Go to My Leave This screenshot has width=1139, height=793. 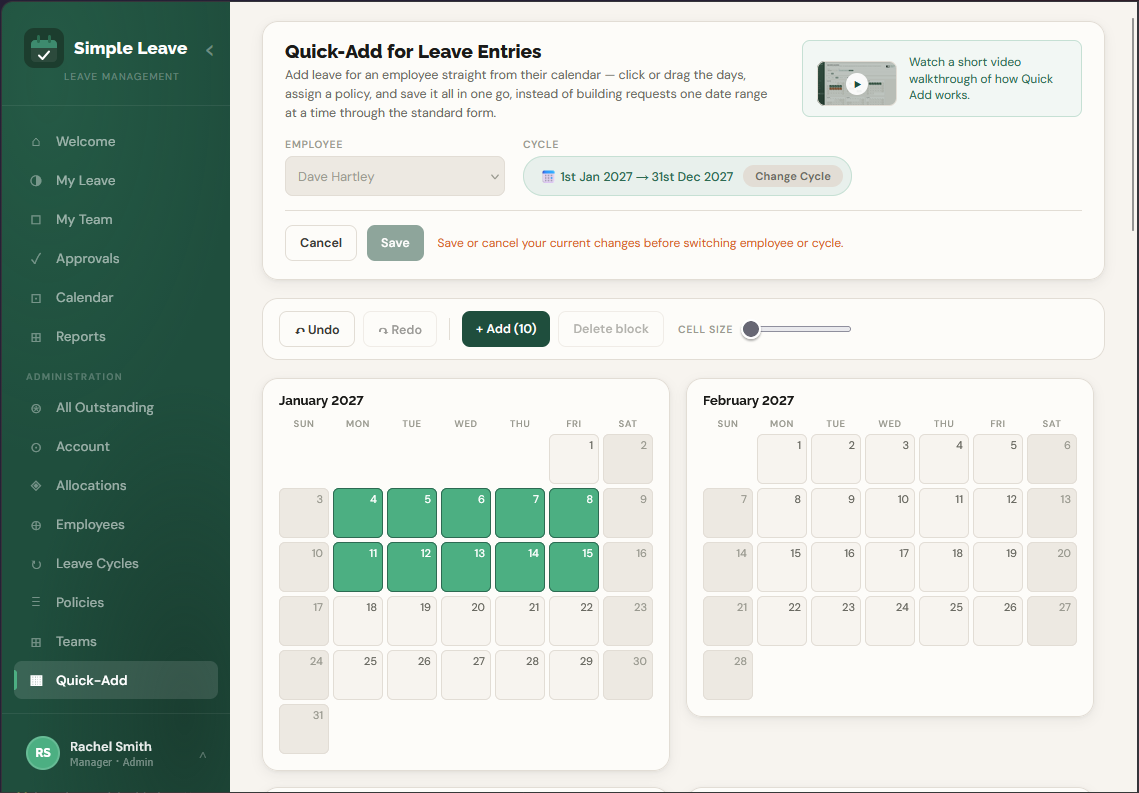[116, 181]
